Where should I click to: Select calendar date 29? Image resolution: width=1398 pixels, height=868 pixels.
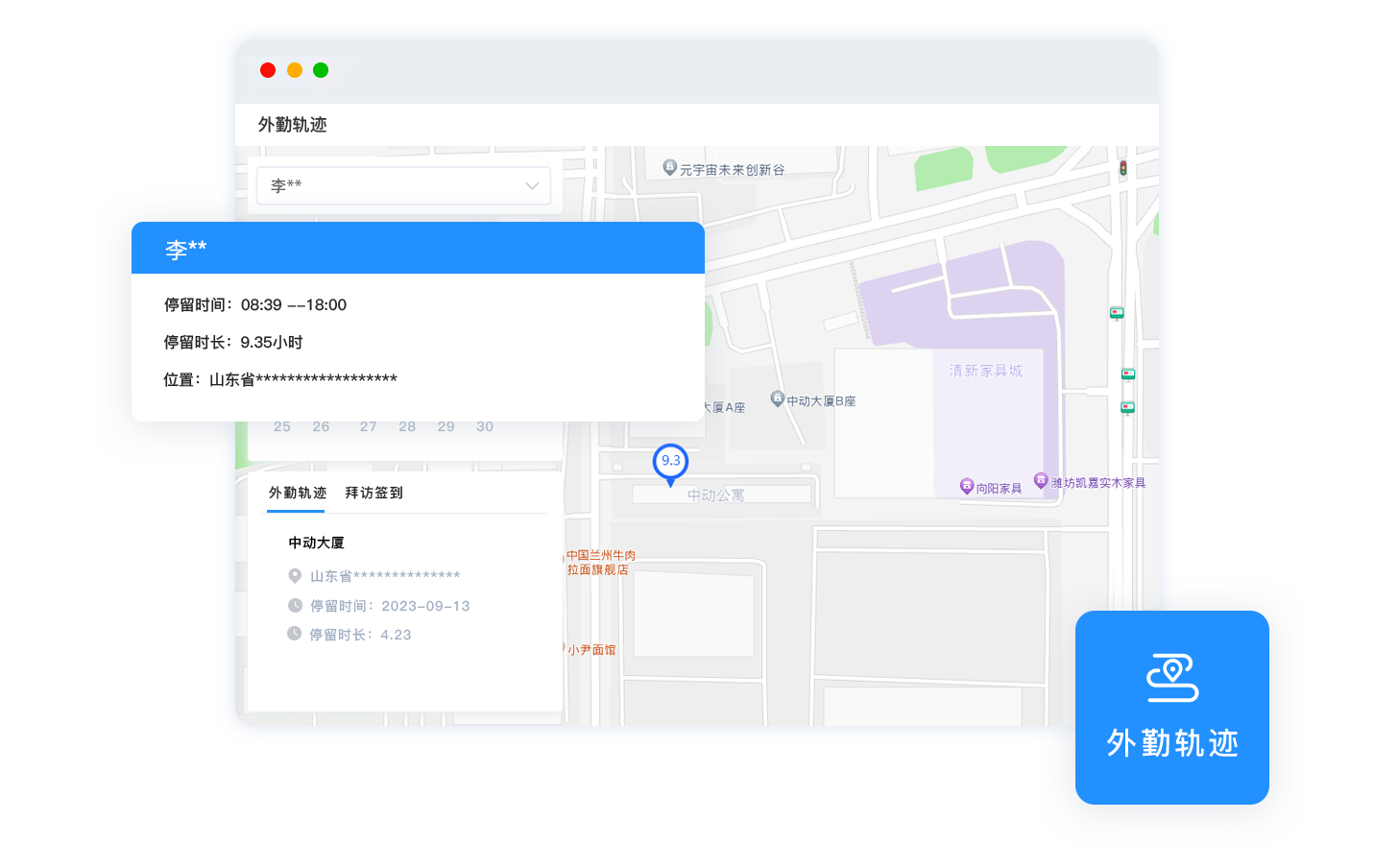(x=446, y=426)
